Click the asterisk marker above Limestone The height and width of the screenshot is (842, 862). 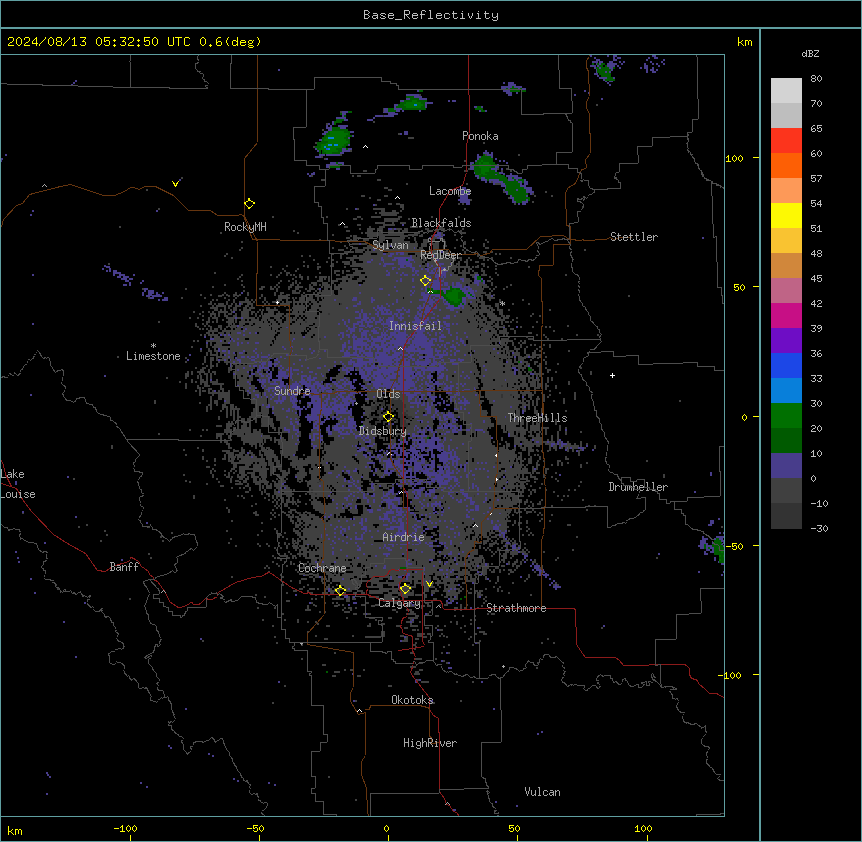[153, 346]
